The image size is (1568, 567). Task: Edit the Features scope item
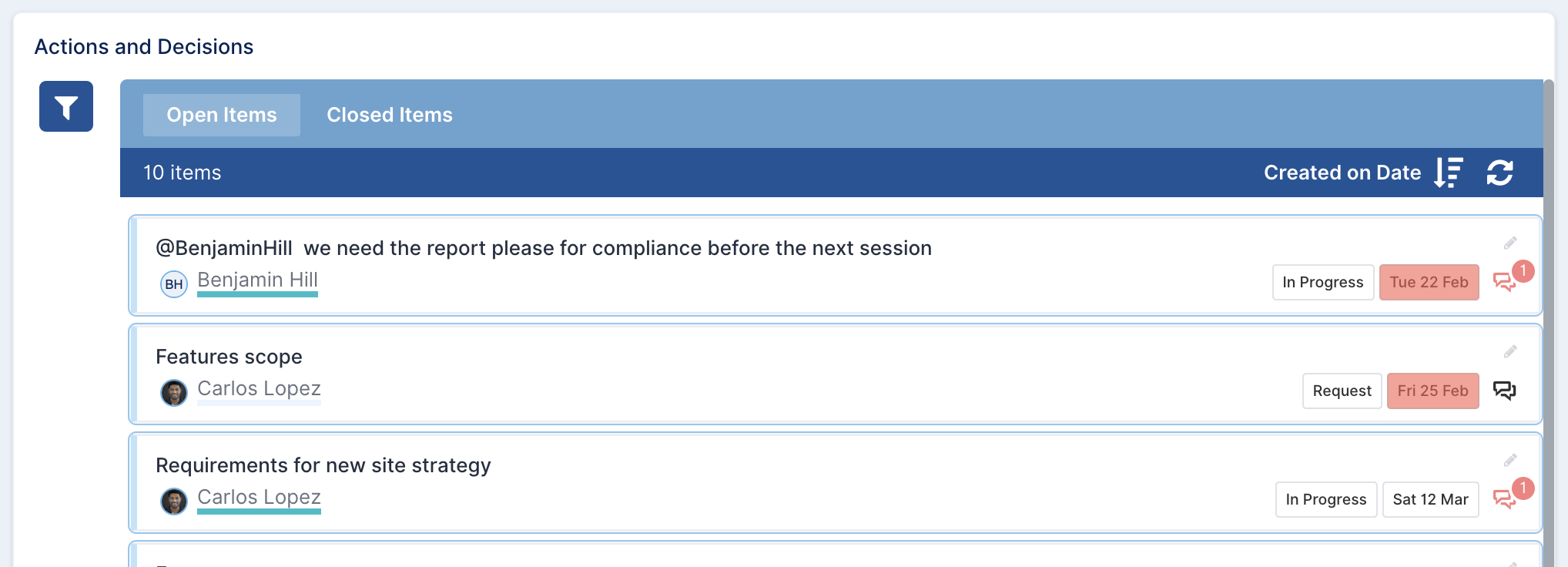1510,352
